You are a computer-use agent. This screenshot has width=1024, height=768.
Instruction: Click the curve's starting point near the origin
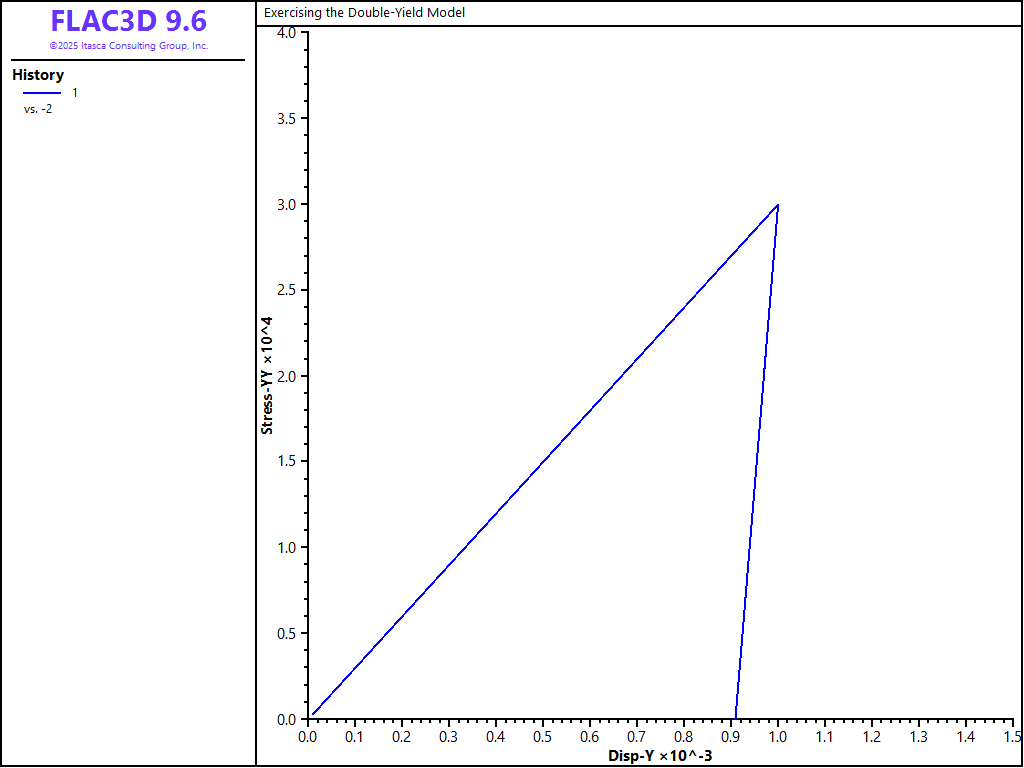pyautogui.click(x=312, y=714)
